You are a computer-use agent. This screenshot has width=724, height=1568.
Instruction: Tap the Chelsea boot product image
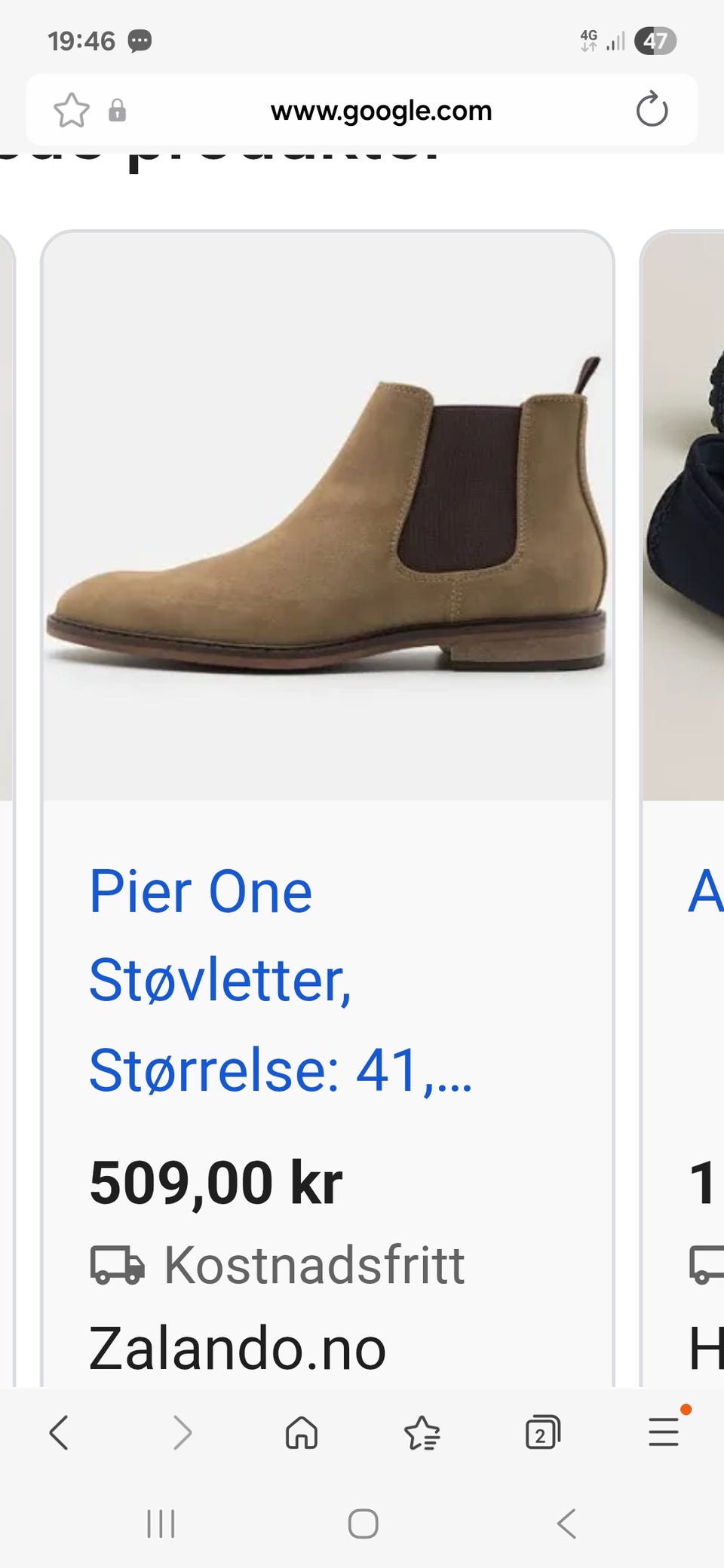pos(327,516)
